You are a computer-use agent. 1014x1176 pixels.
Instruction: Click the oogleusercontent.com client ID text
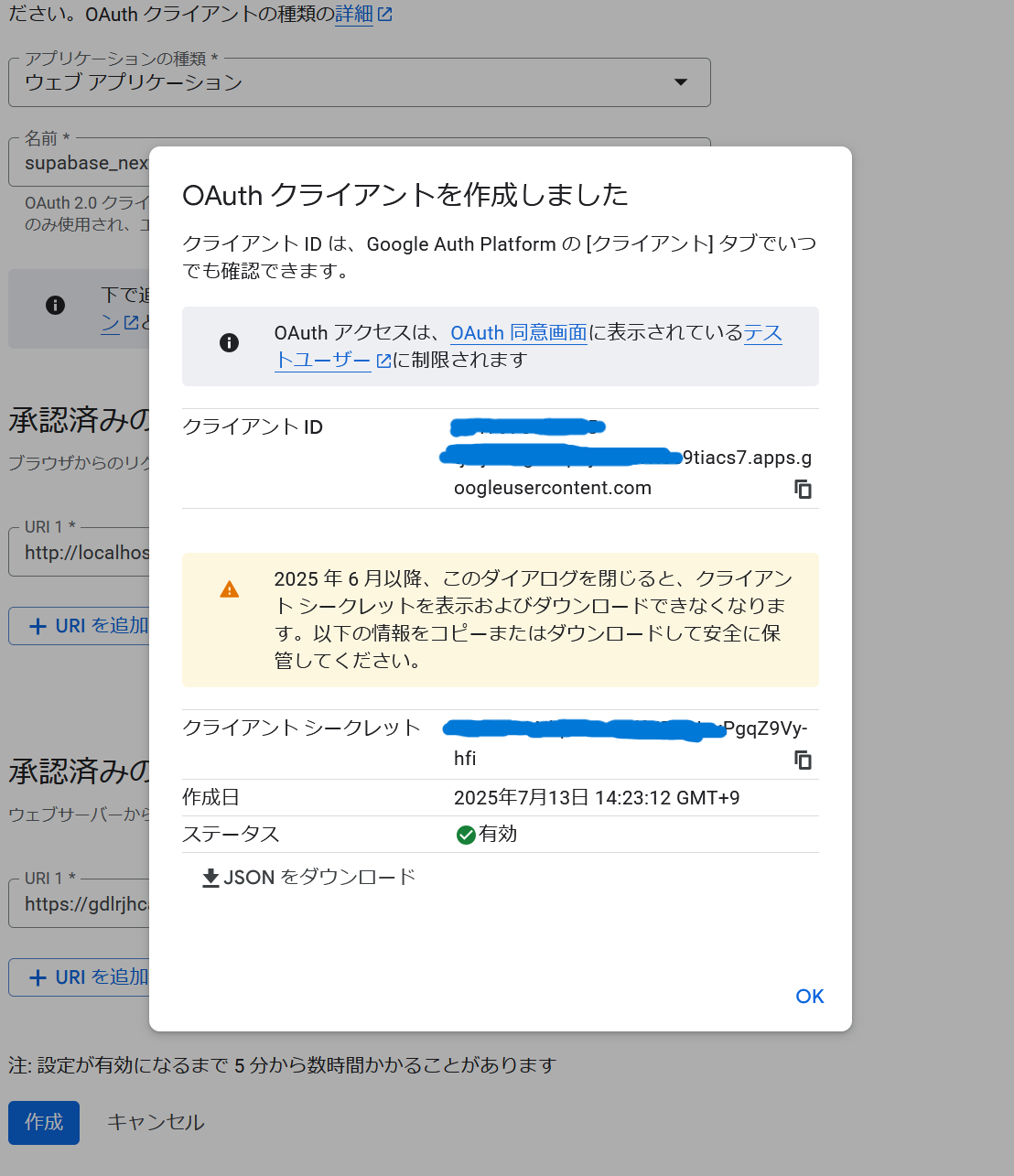pyautogui.click(x=553, y=488)
